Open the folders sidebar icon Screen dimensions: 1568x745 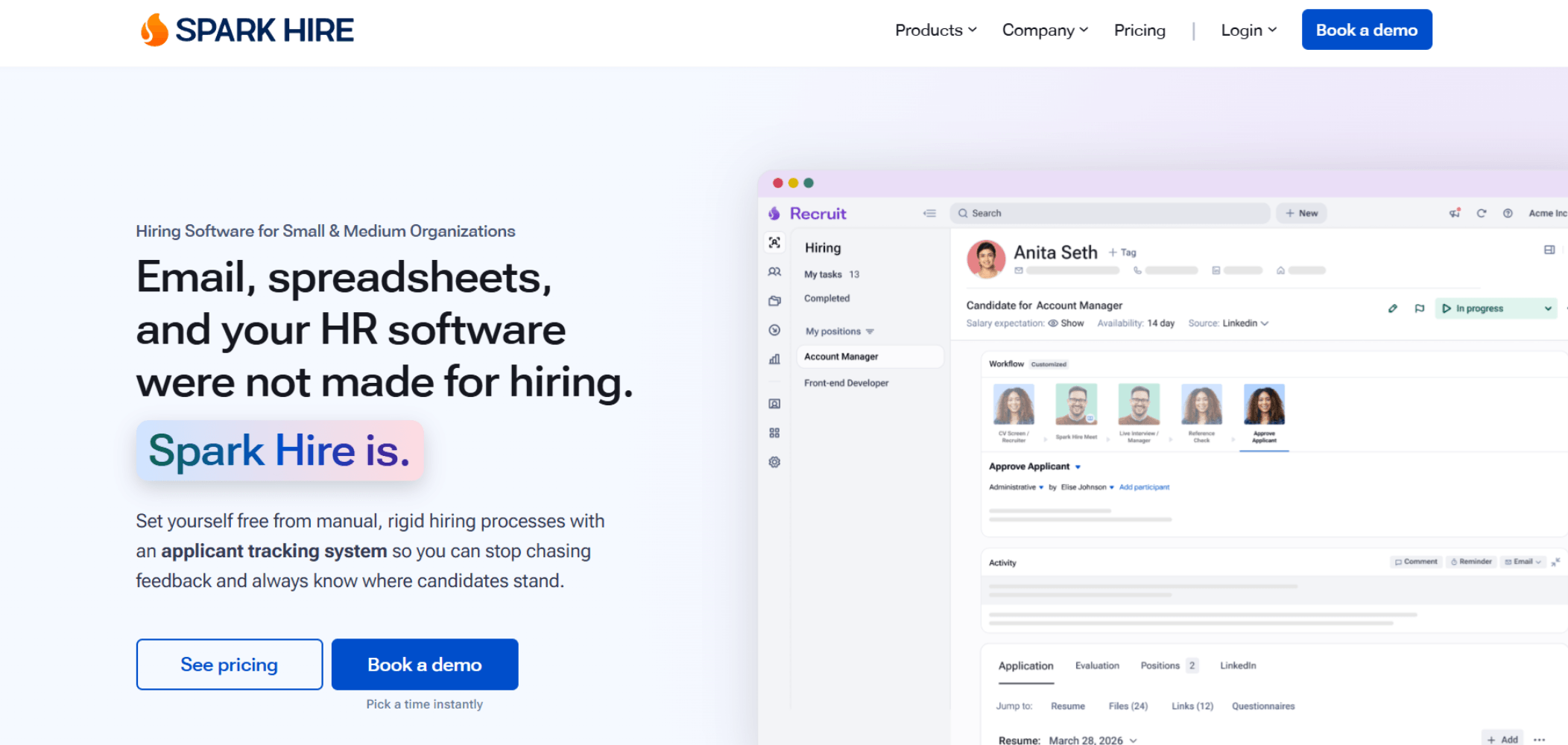click(x=774, y=301)
